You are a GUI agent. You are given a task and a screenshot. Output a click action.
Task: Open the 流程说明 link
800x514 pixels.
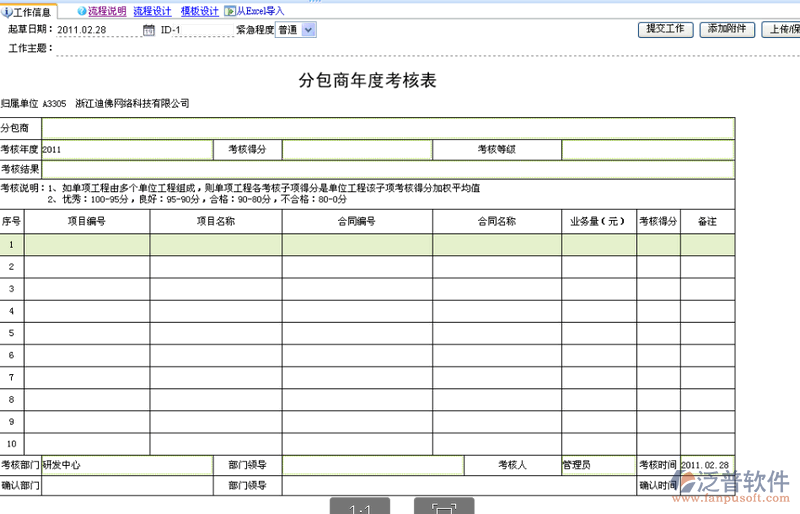pyautogui.click(x=107, y=11)
